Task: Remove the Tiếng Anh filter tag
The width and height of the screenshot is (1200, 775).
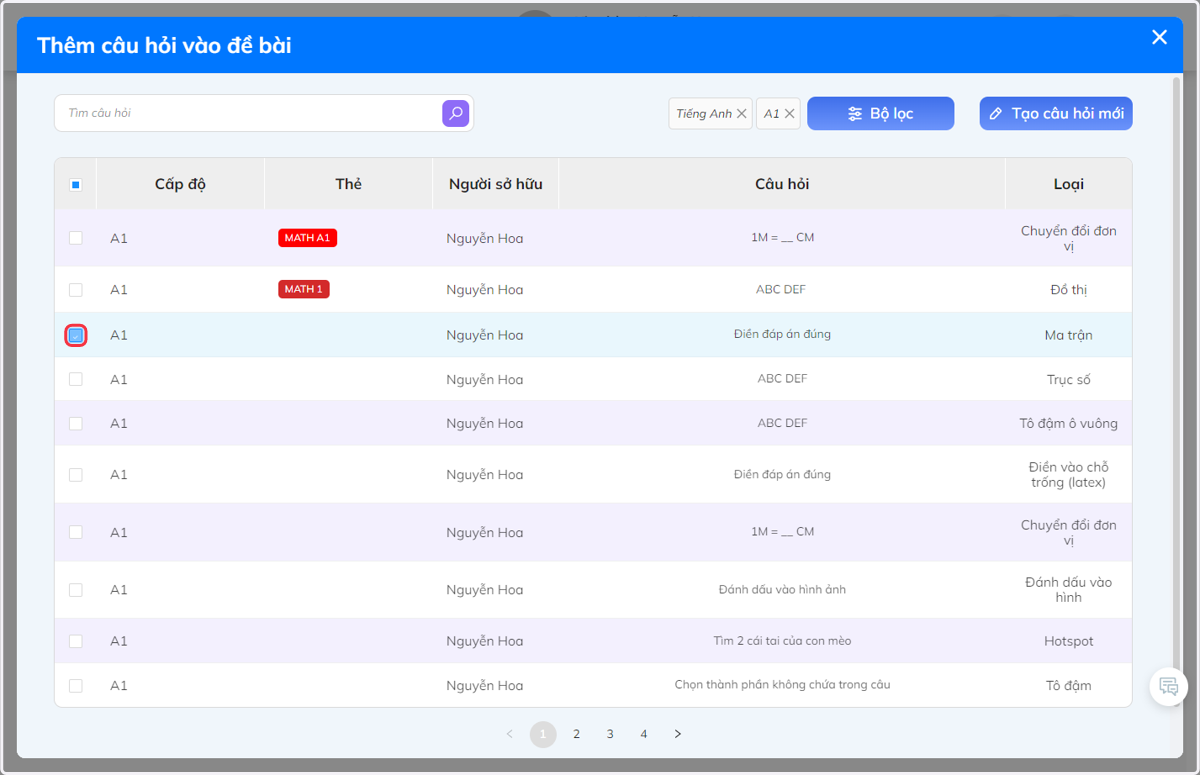Action: [741, 114]
